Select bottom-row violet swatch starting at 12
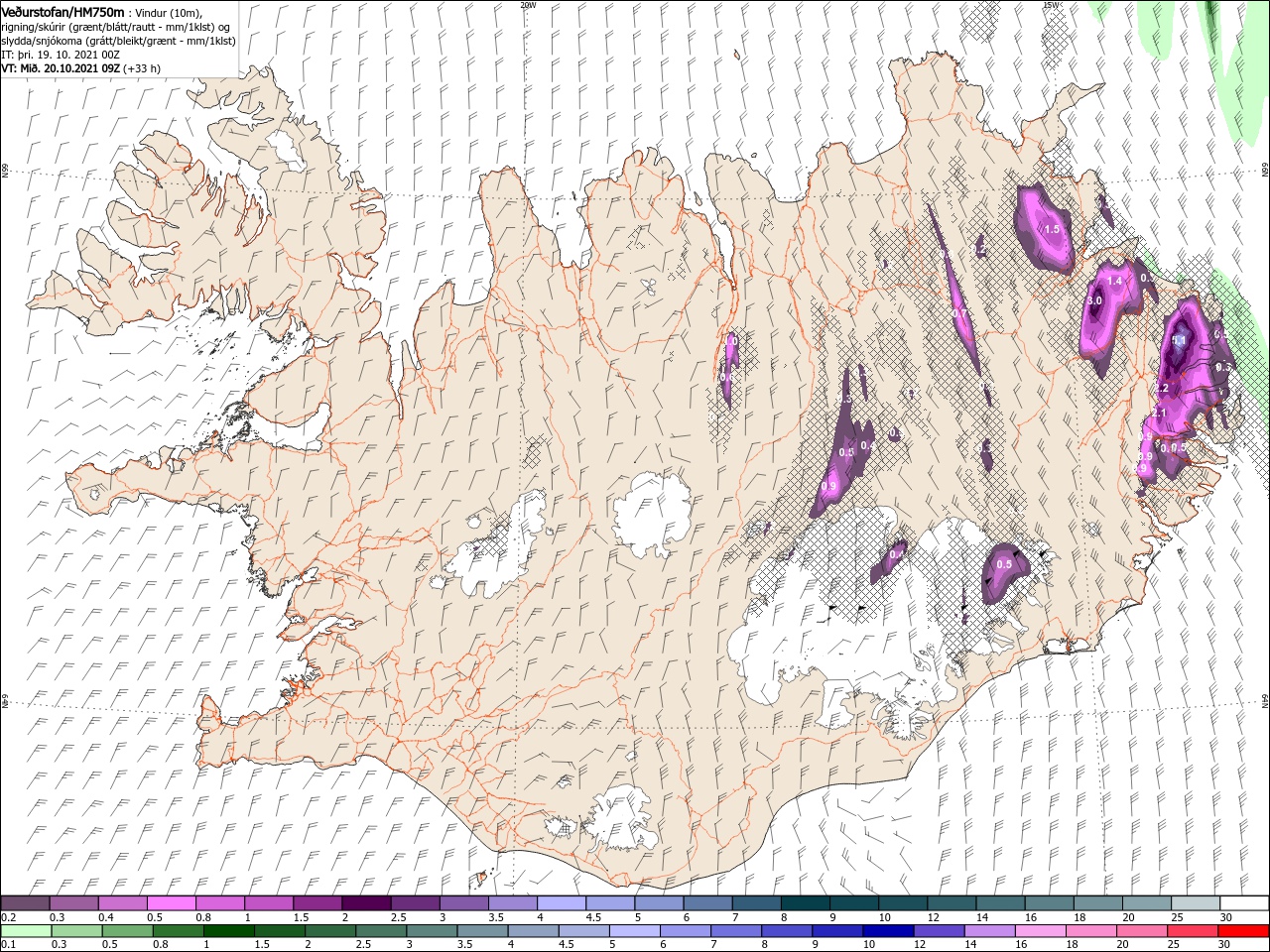The image size is (1270, 952). point(938,931)
